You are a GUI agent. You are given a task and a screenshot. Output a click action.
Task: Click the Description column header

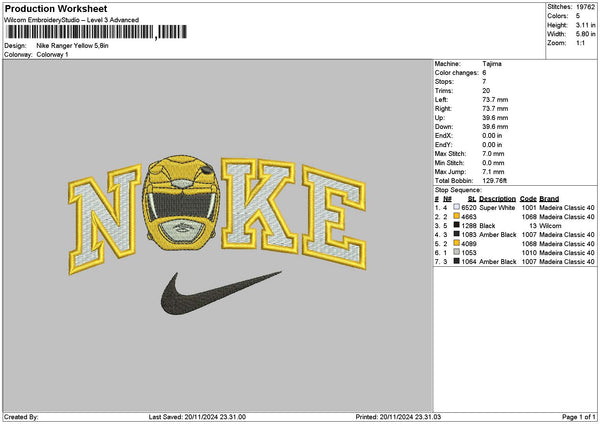(x=497, y=199)
